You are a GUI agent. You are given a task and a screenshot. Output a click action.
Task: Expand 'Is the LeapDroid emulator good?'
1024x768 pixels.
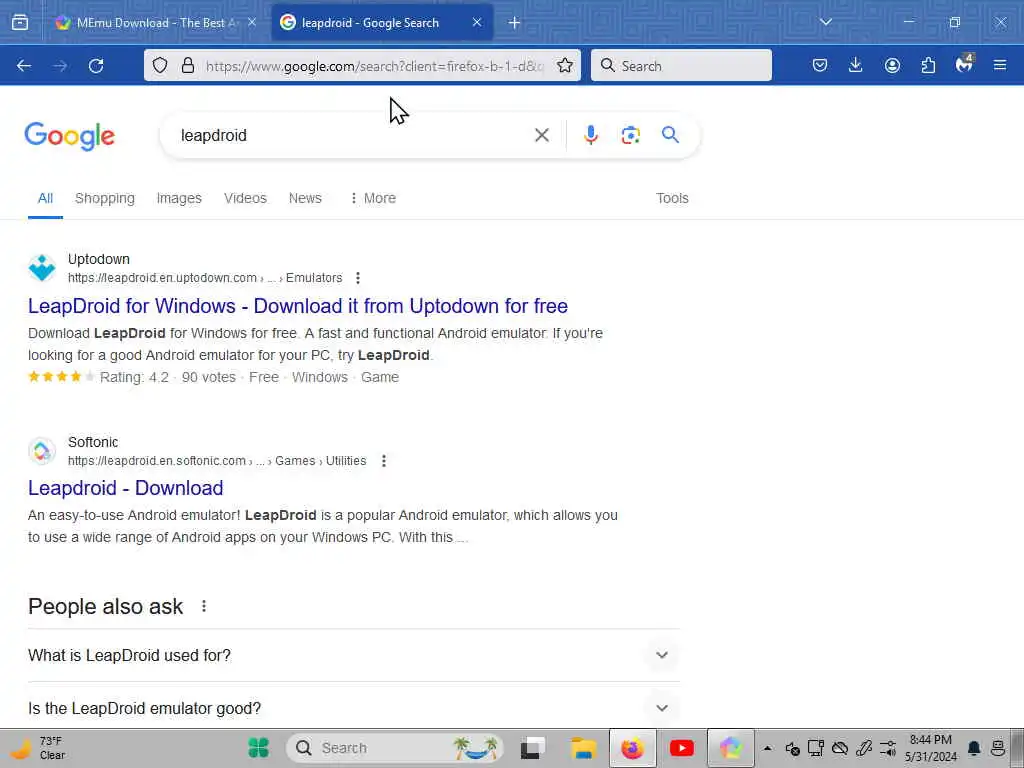(354, 709)
